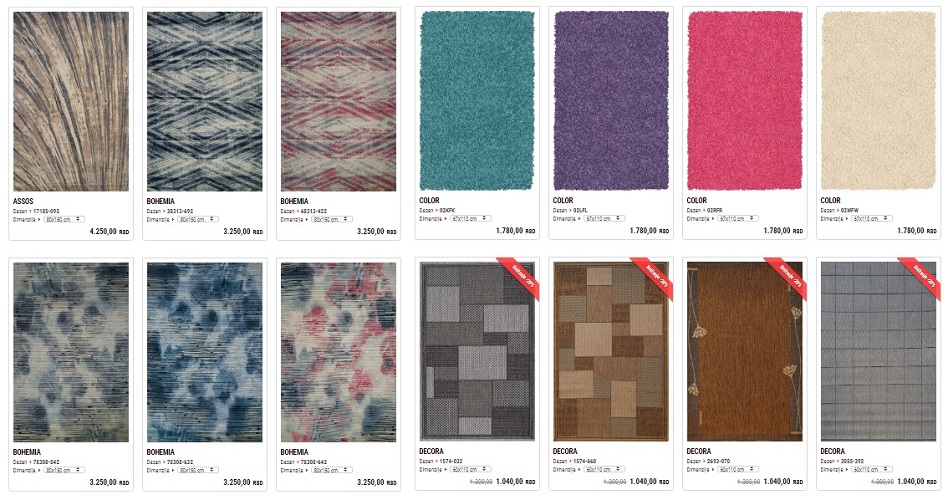The image size is (948, 500).
Task: Open the ASSOS rug product image
Action: (71, 102)
